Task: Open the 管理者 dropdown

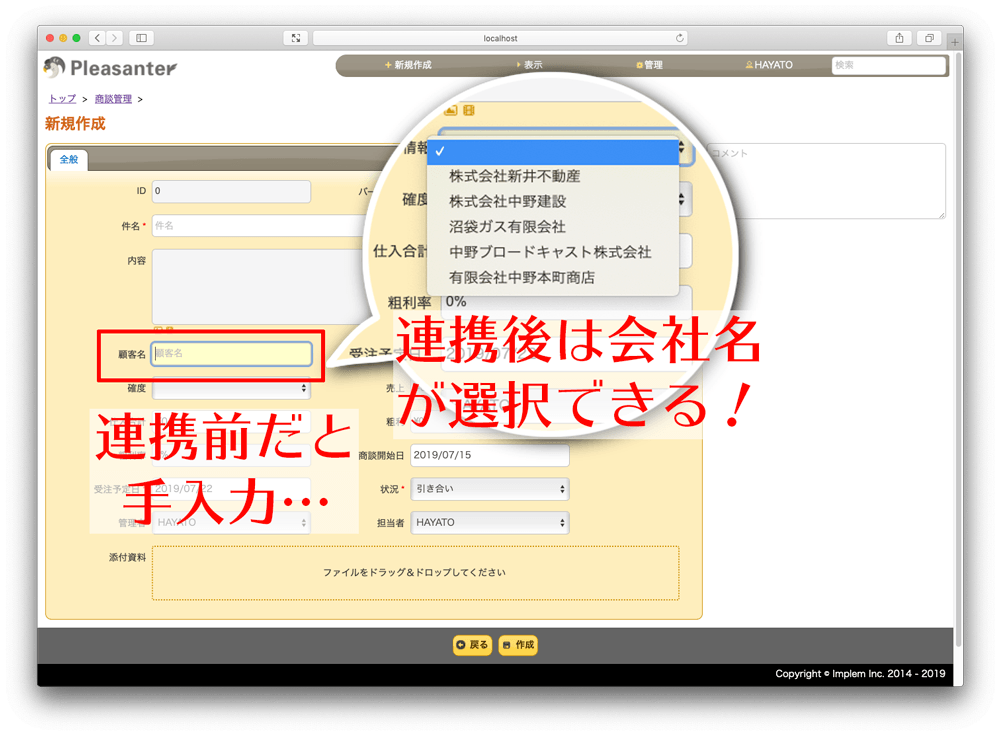Action: [x=231, y=523]
